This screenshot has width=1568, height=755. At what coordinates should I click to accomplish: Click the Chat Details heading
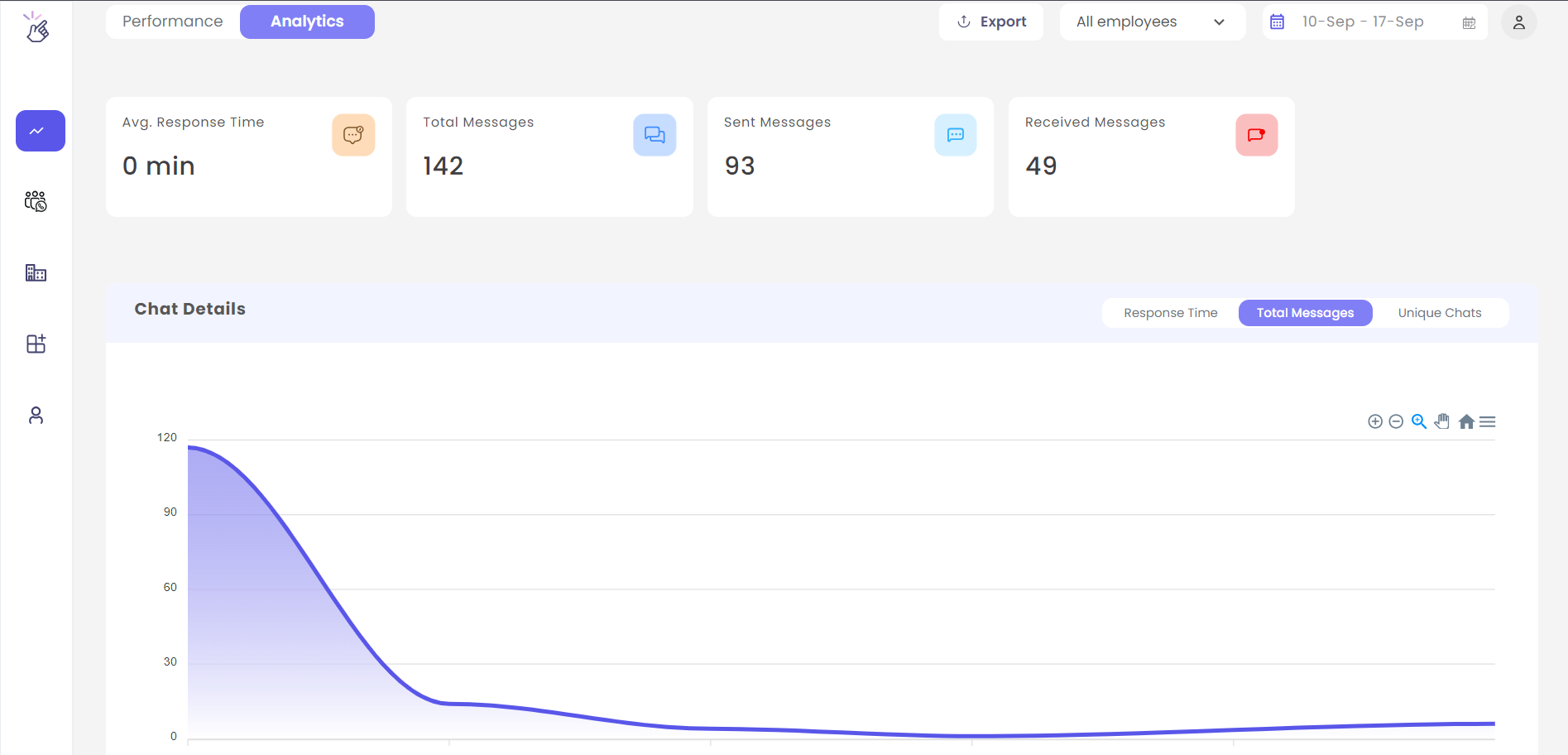[x=190, y=309]
